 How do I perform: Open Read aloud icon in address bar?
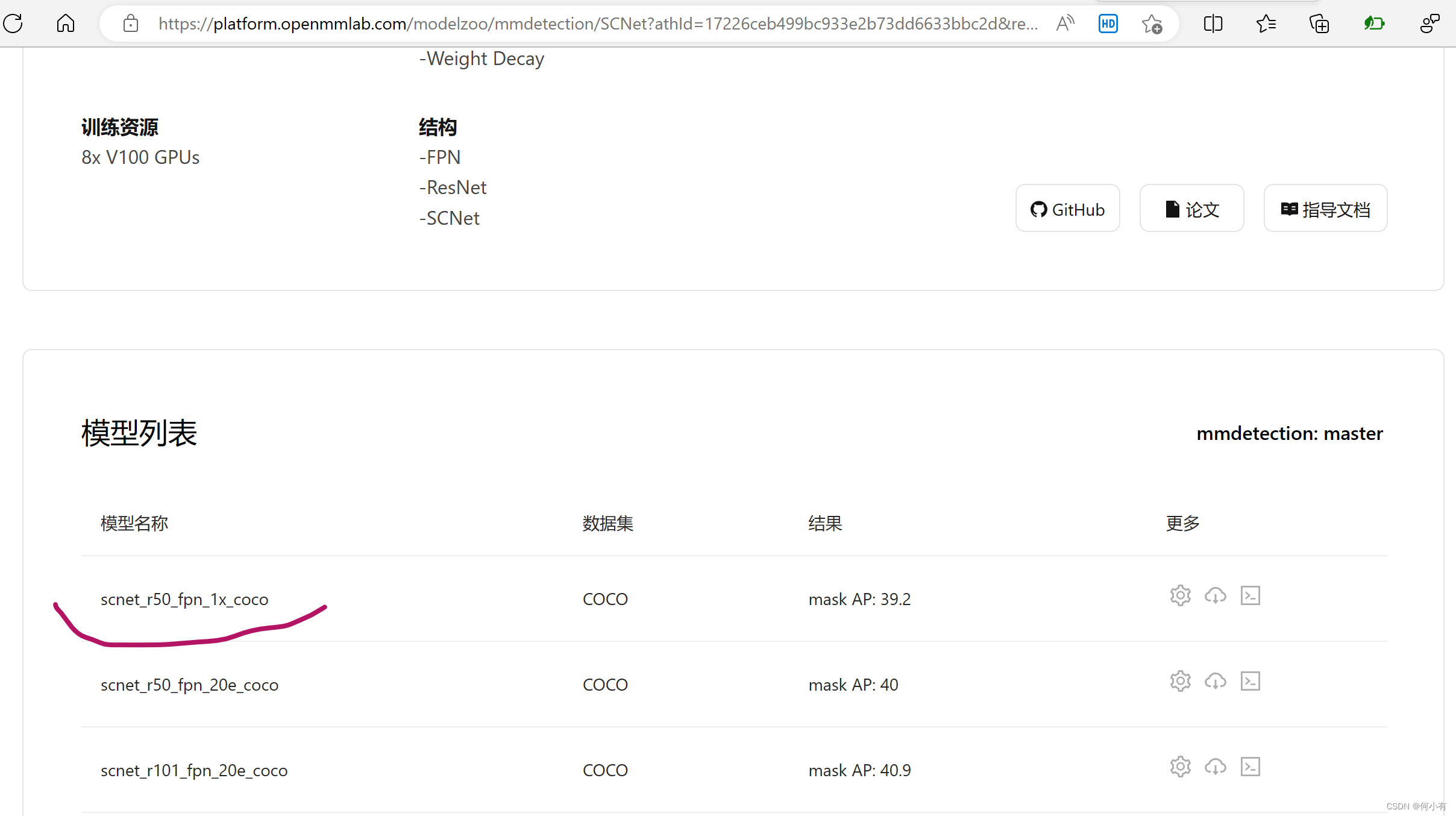pyautogui.click(x=1065, y=24)
